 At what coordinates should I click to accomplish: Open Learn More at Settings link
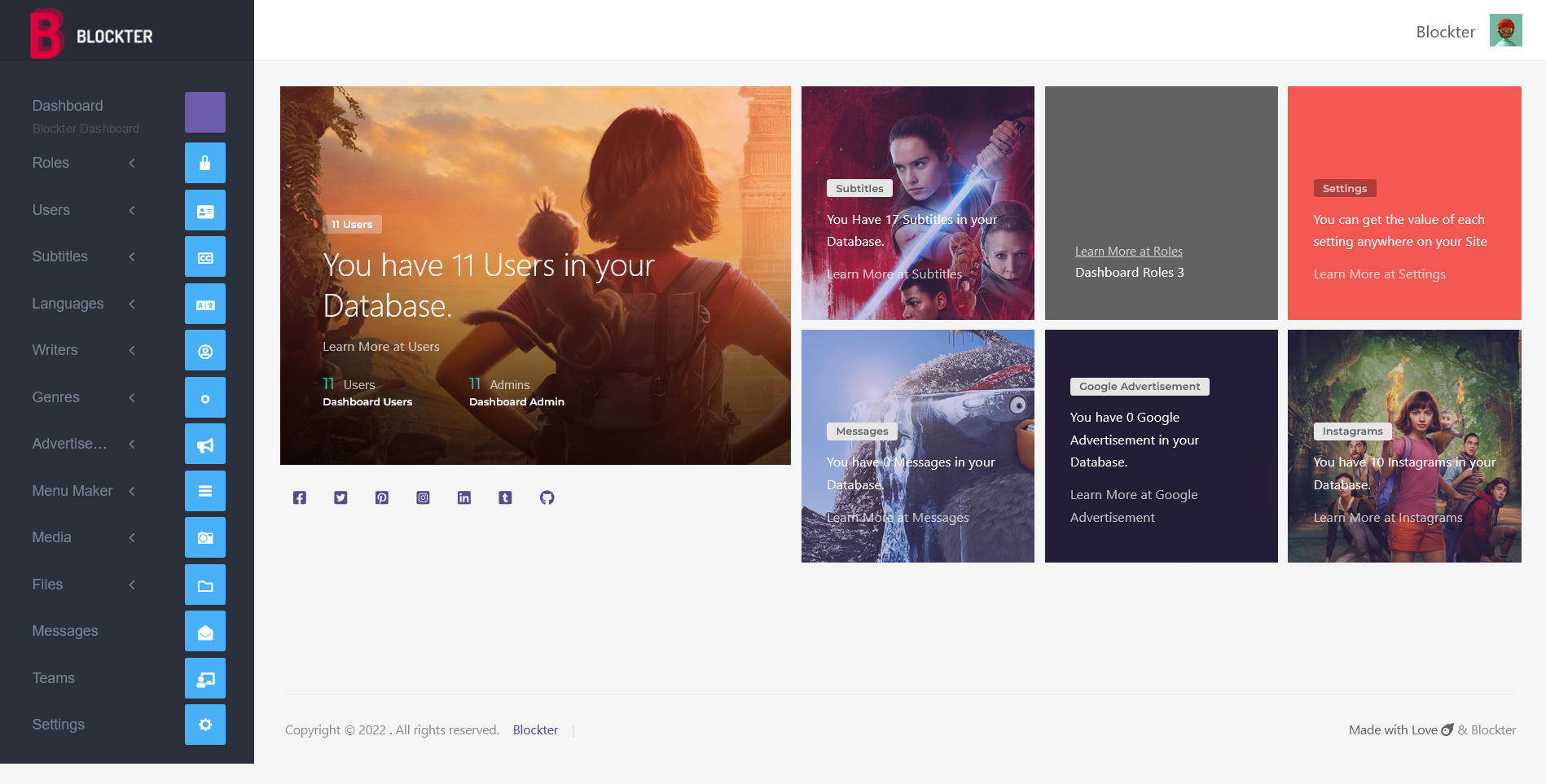(1380, 274)
